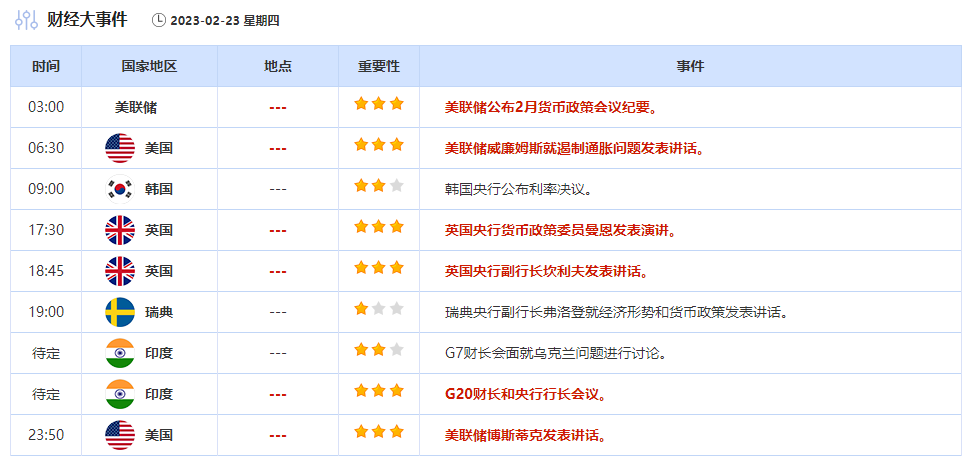
Task: Click the South Korea flag in 09:00 row
Action: tap(120, 189)
